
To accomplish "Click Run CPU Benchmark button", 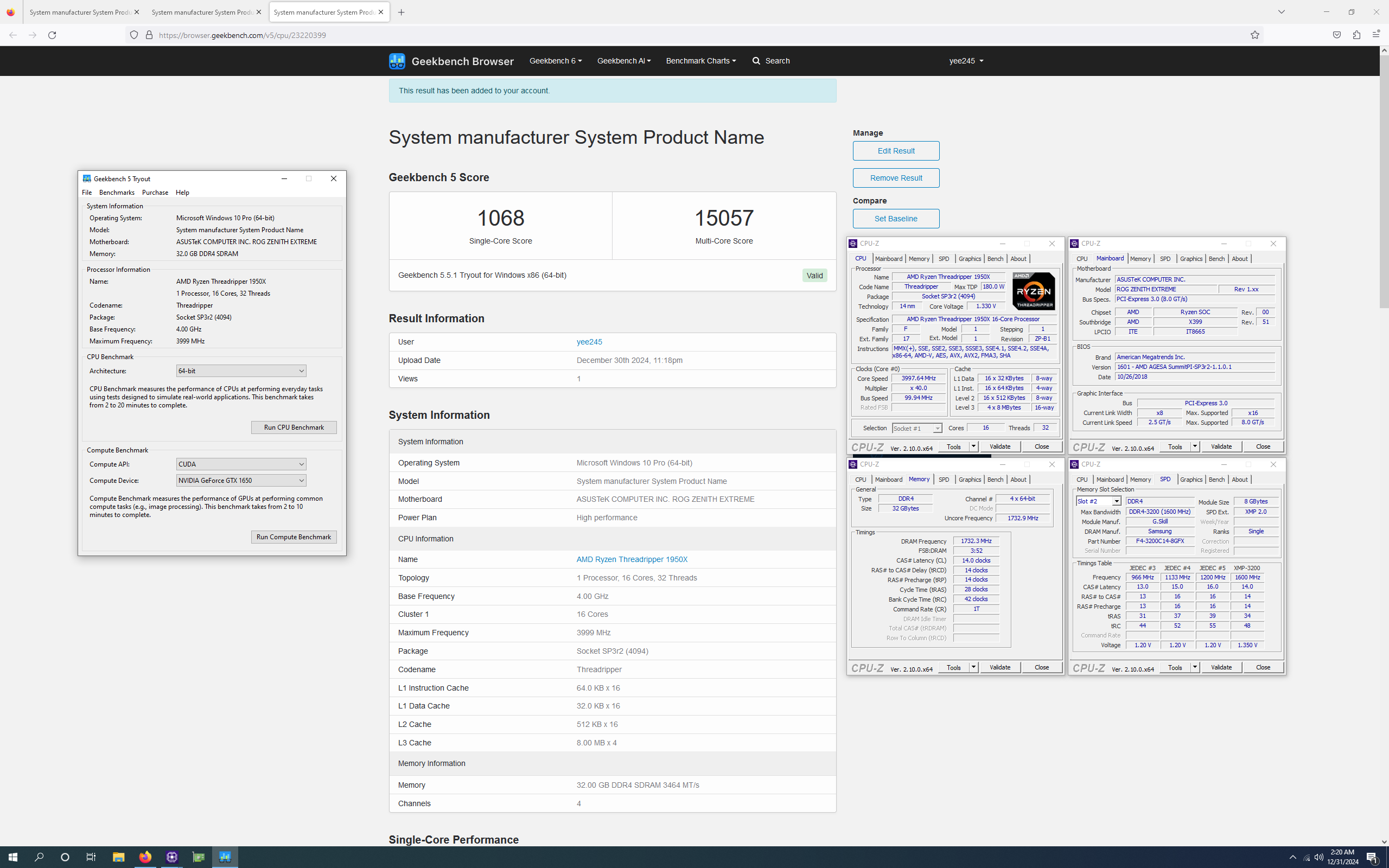I will click(x=294, y=427).
